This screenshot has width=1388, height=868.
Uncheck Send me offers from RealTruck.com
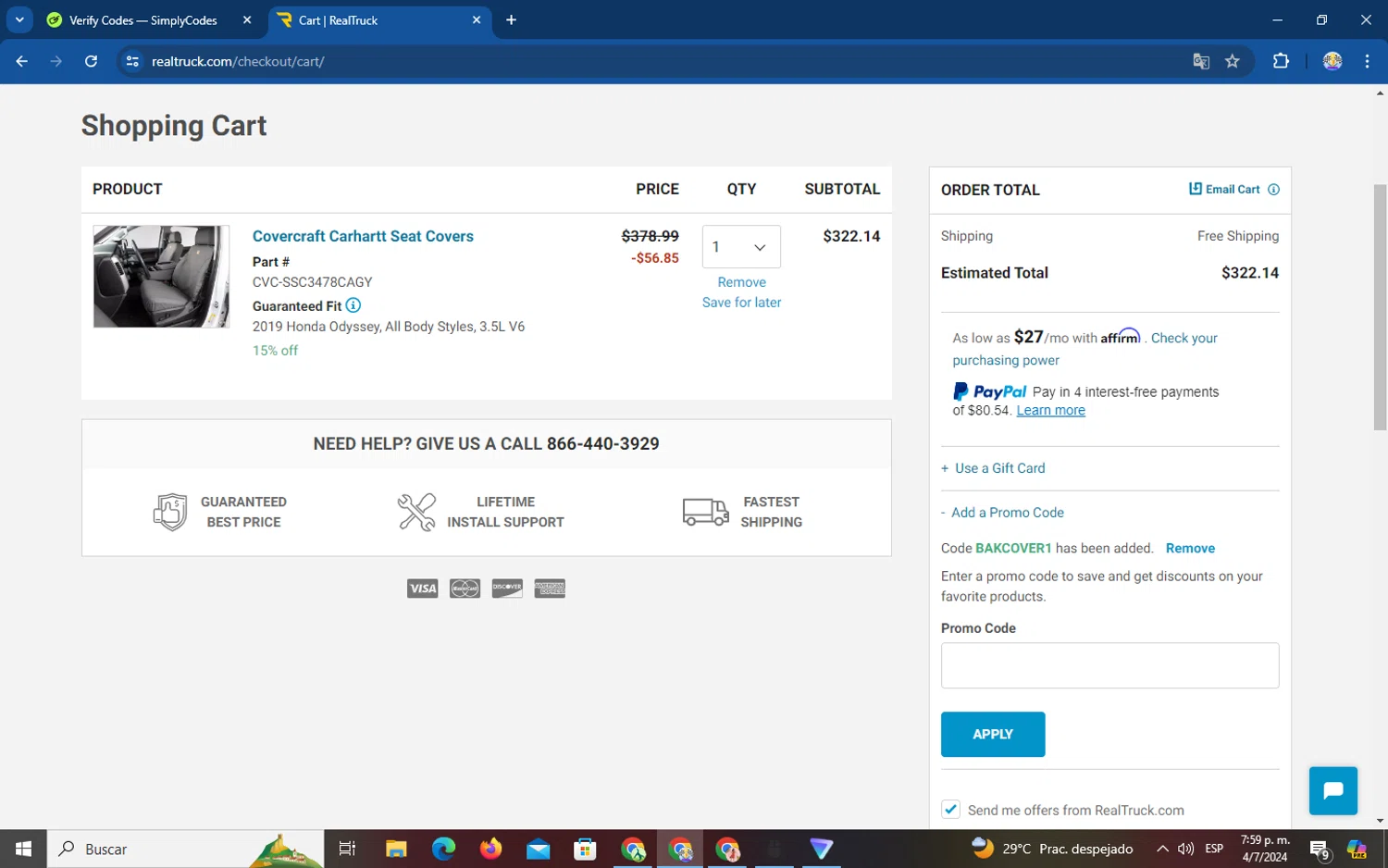[950, 810]
